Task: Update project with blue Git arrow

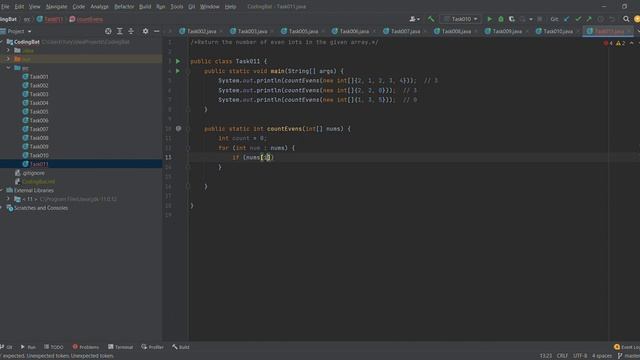Action: click(x=567, y=19)
